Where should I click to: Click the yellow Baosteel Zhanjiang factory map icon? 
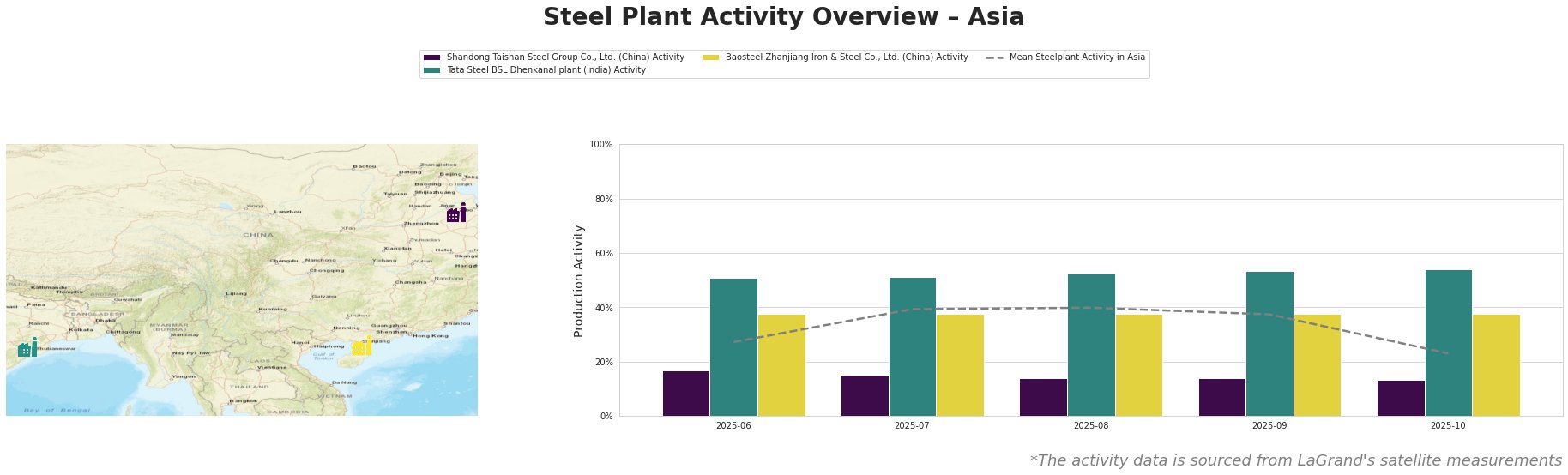click(362, 347)
